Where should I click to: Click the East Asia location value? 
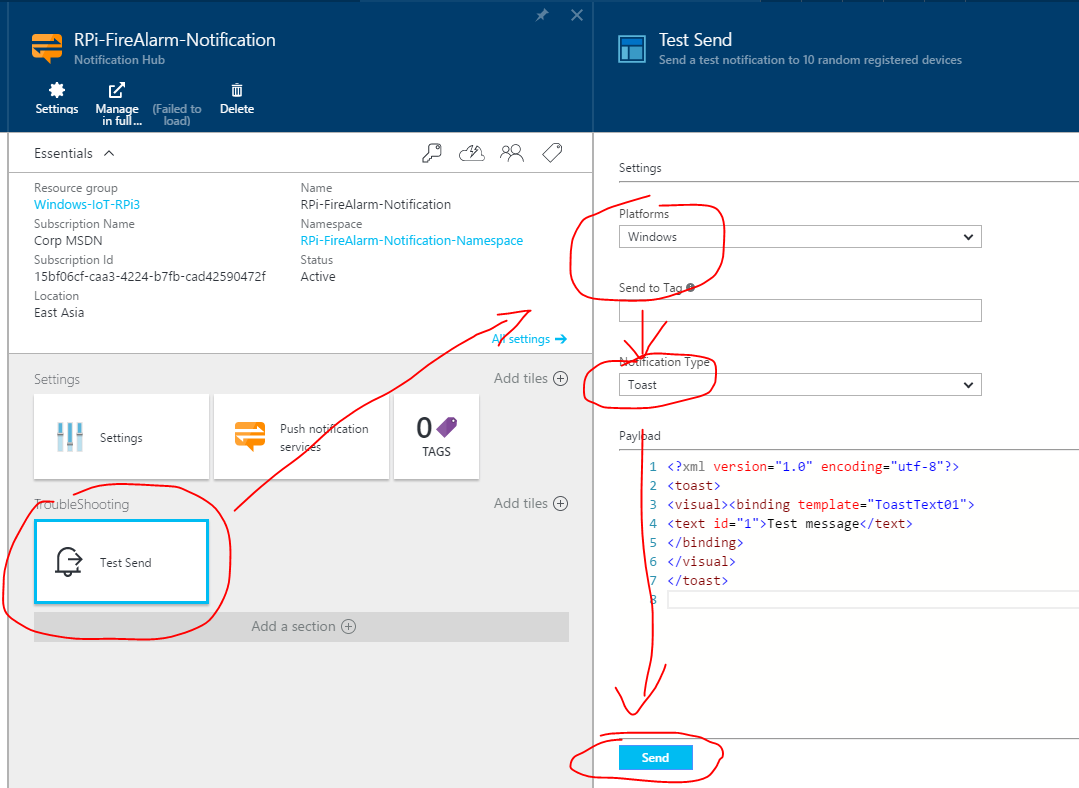click(59, 312)
